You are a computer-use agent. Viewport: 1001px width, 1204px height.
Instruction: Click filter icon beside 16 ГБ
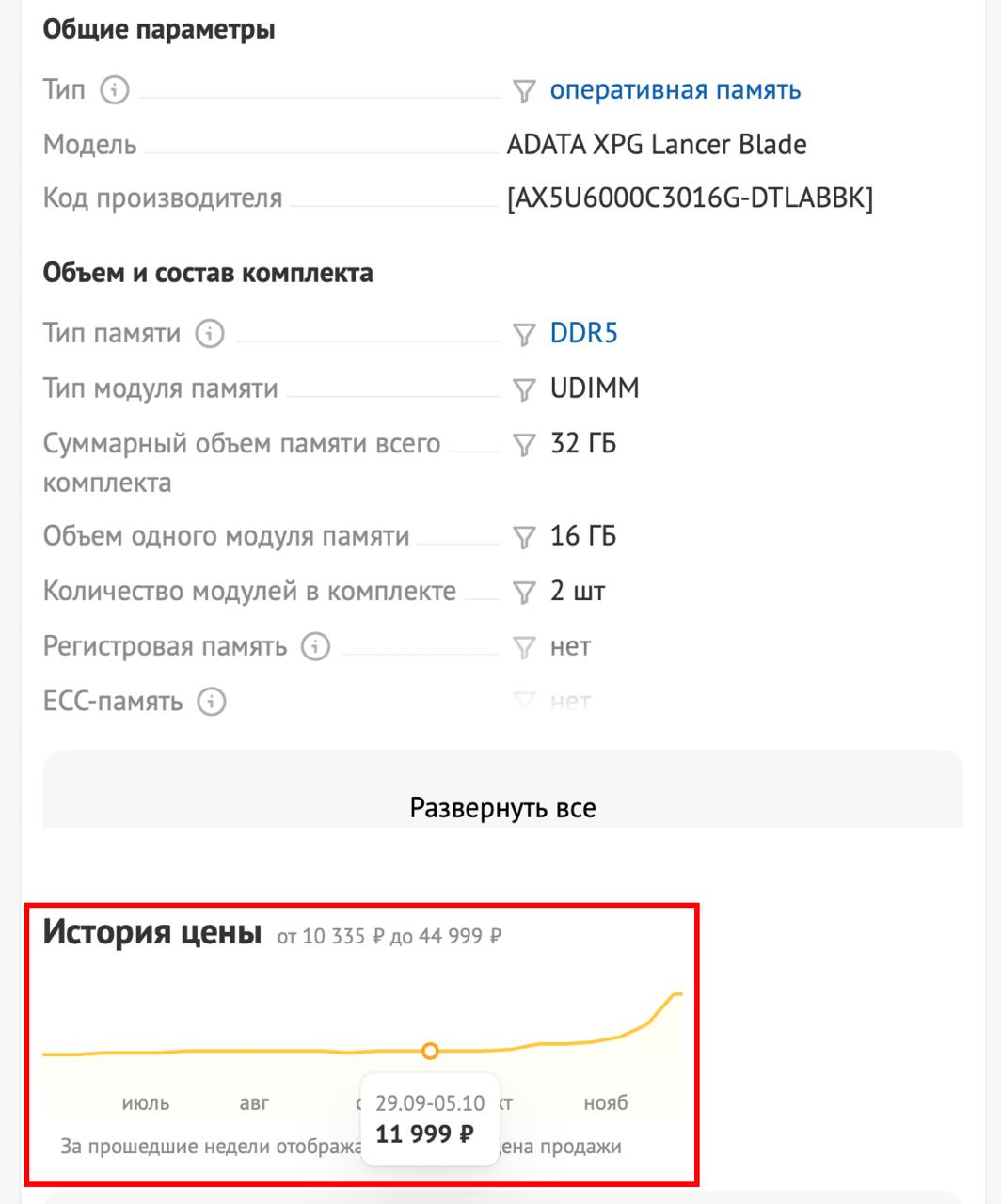[524, 537]
